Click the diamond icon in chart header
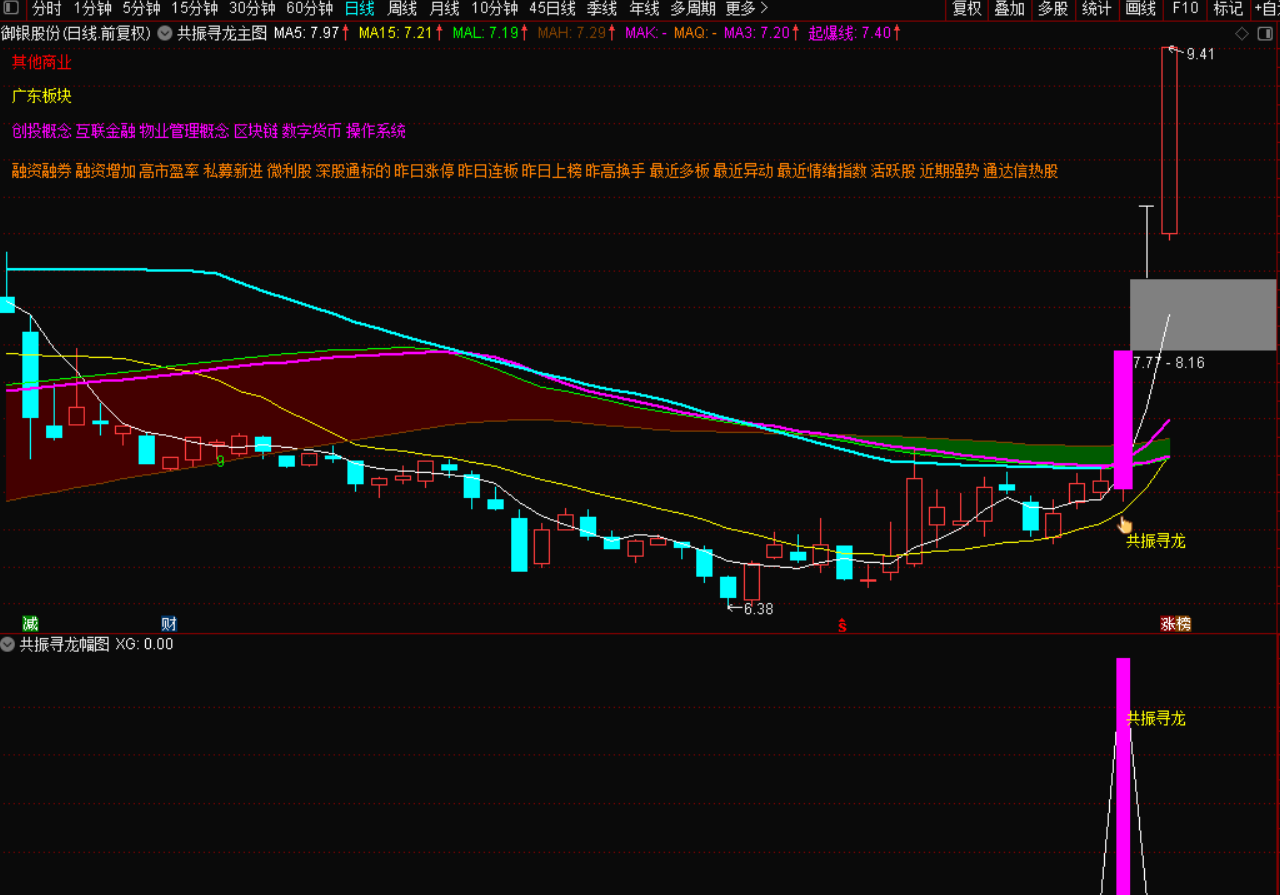This screenshot has height=895, width=1280. pyautogui.click(x=1242, y=33)
